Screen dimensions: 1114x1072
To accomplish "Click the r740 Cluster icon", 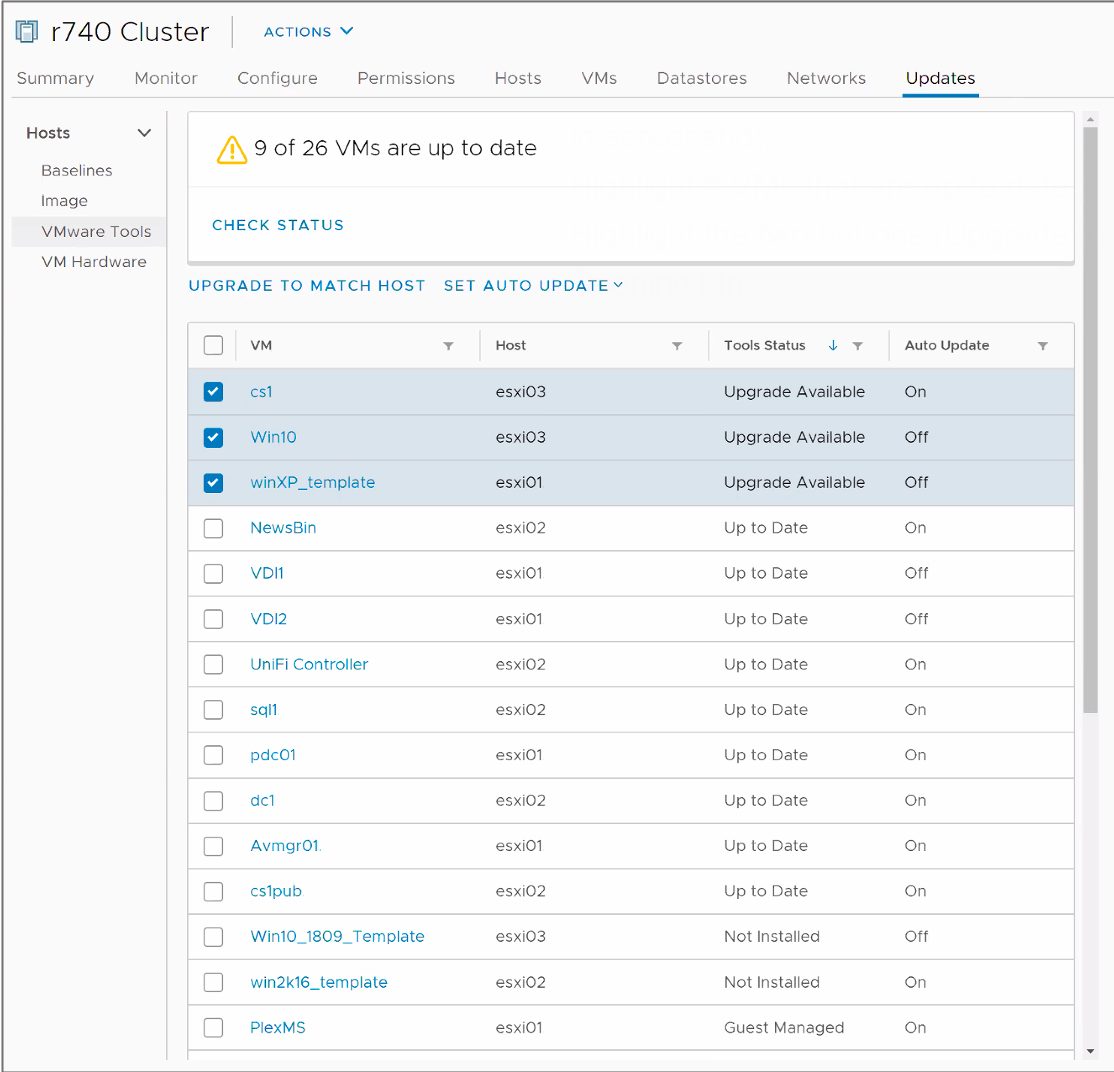I will click(x=27, y=32).
